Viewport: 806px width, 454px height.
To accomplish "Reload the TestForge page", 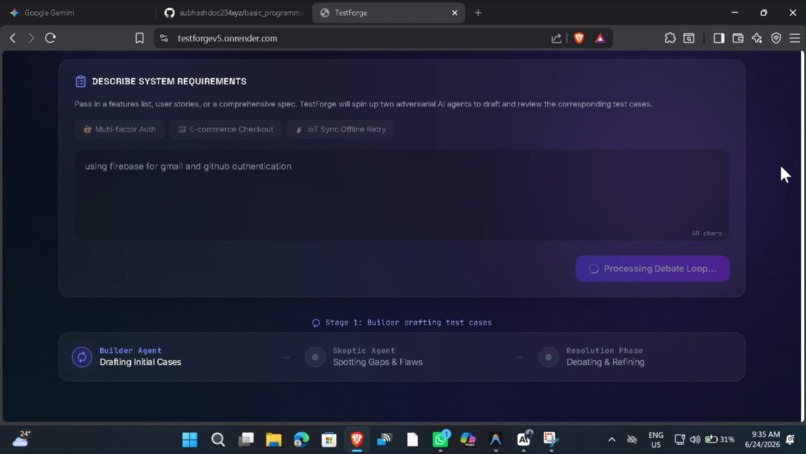I will pyautogui.click(x=50, y=38).
